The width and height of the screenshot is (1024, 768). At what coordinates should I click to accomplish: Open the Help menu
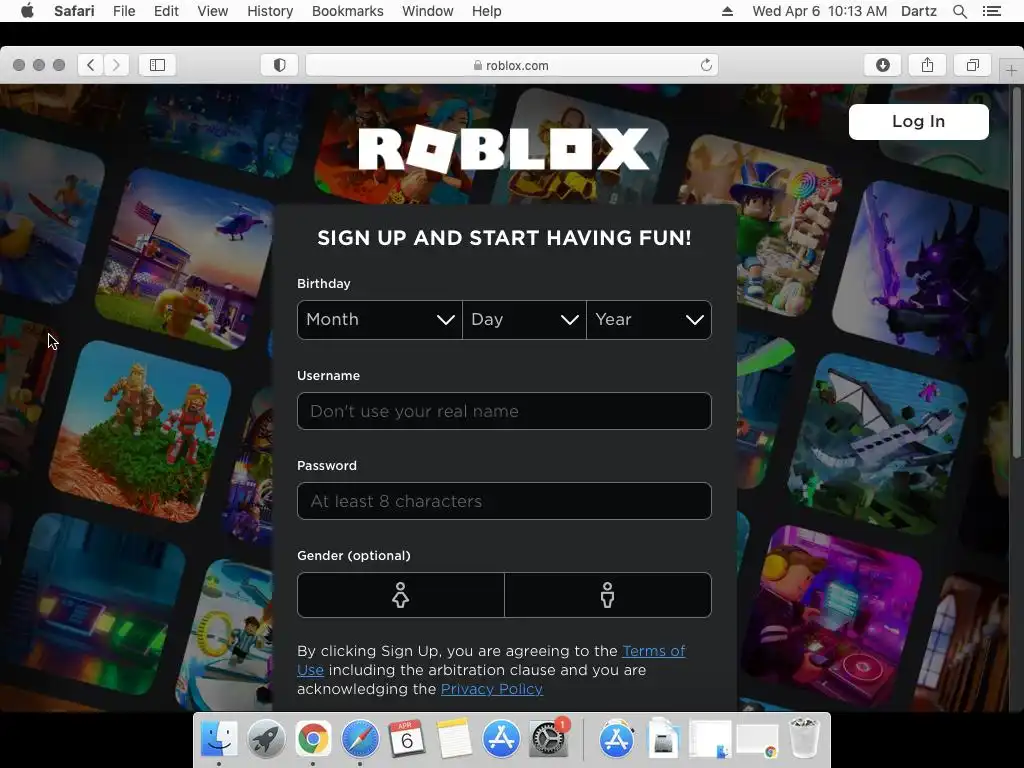tap(487, 11)
